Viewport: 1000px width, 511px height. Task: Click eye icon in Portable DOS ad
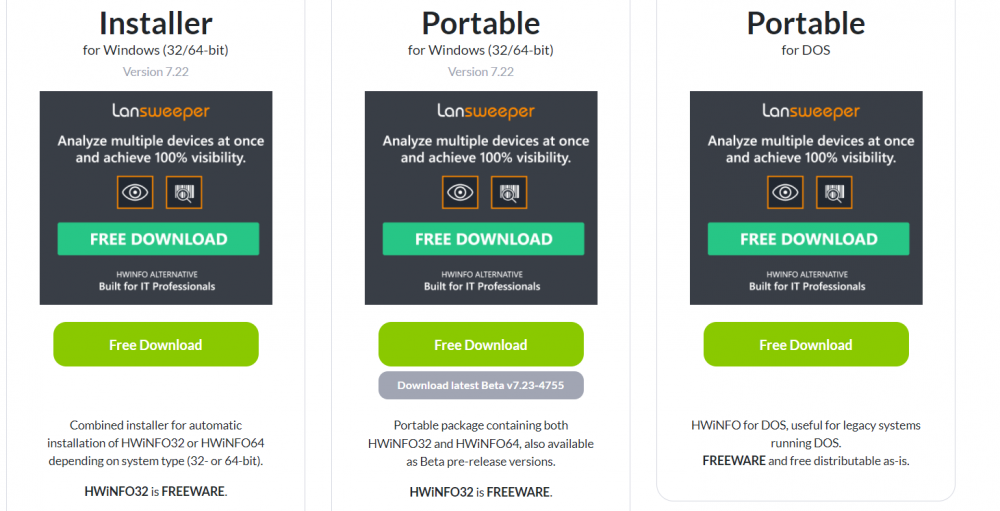click(x=785, y=192)
